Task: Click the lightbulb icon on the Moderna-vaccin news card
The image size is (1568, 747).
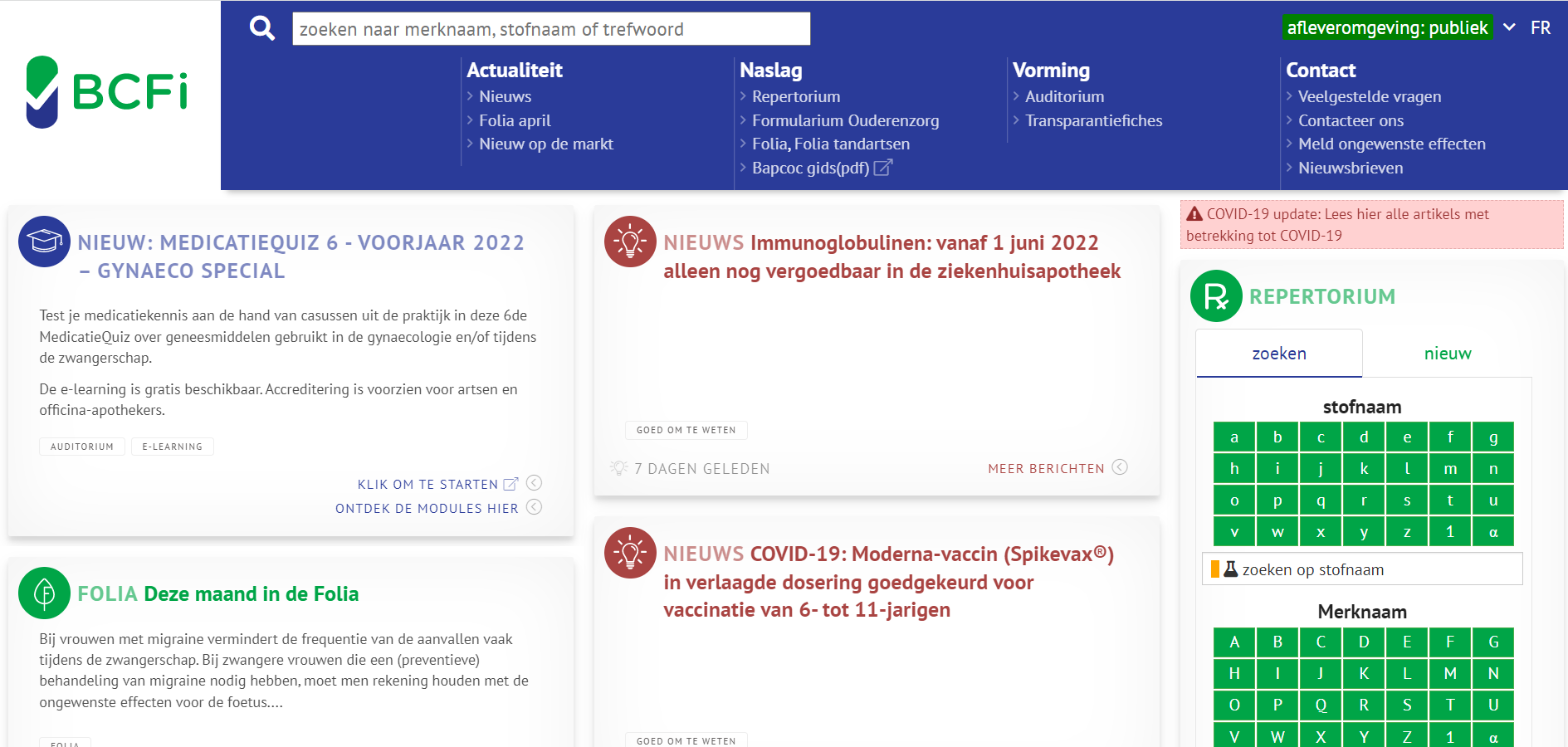Action: (x=631, y=553)
